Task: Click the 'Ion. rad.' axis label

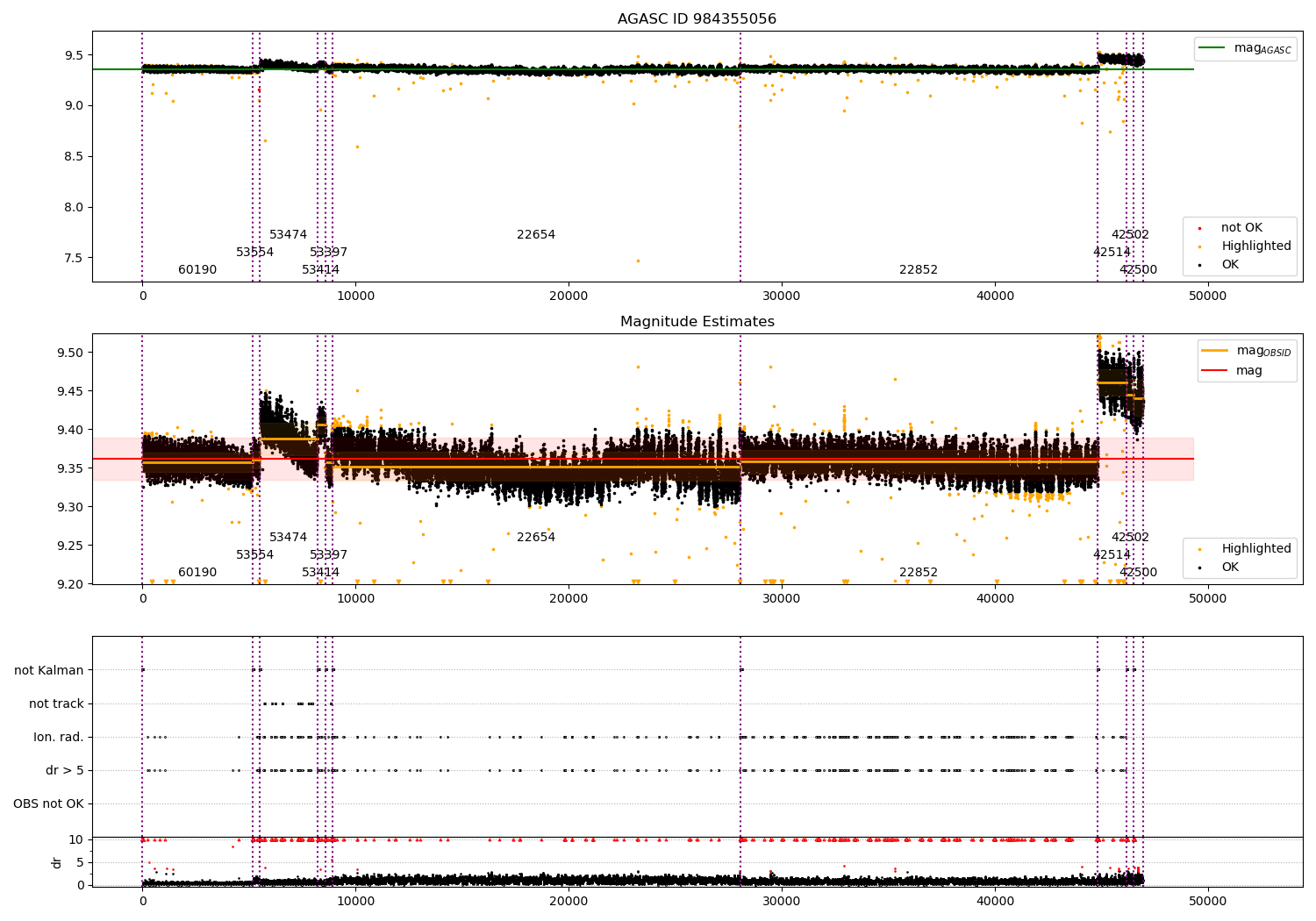Action: 59,737
